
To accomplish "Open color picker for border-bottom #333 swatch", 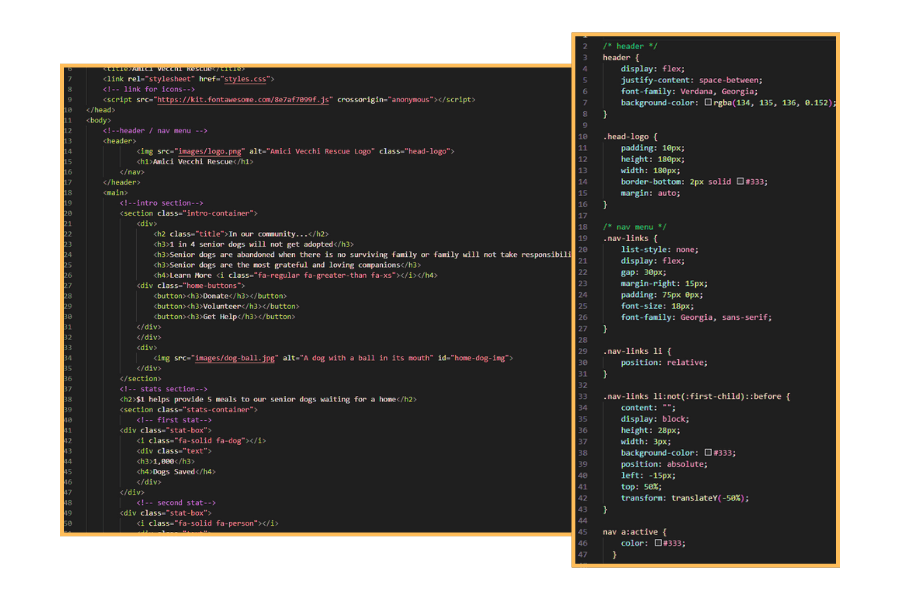I will [740, 181].
